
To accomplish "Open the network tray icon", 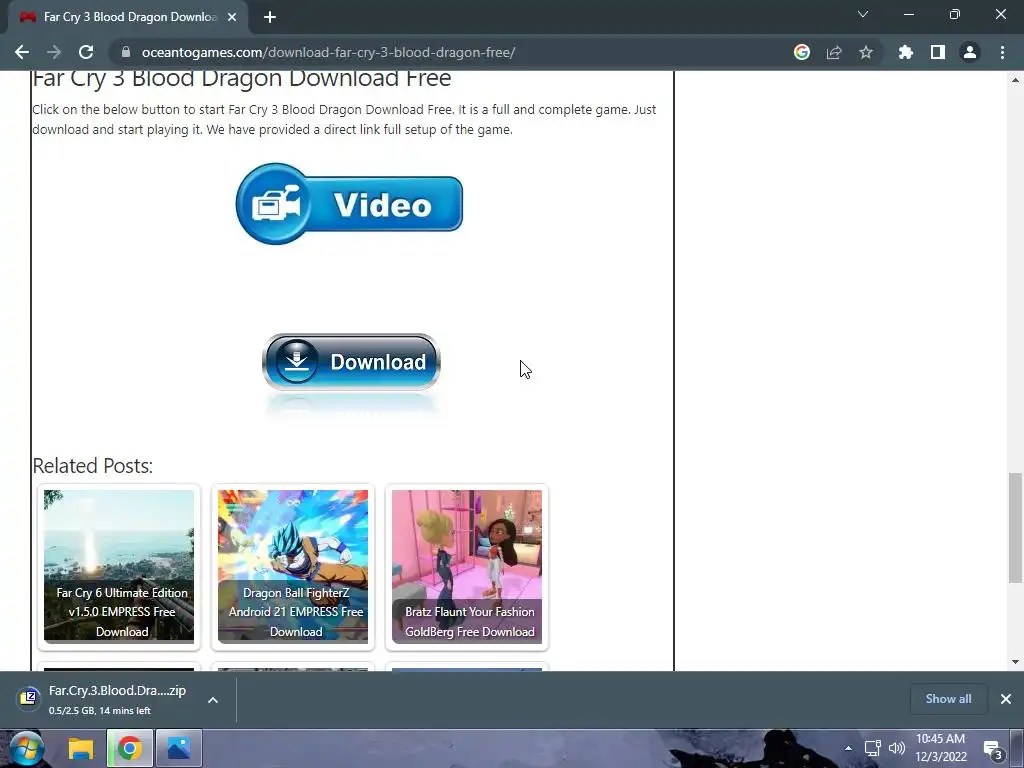I will tap(872, 748).
